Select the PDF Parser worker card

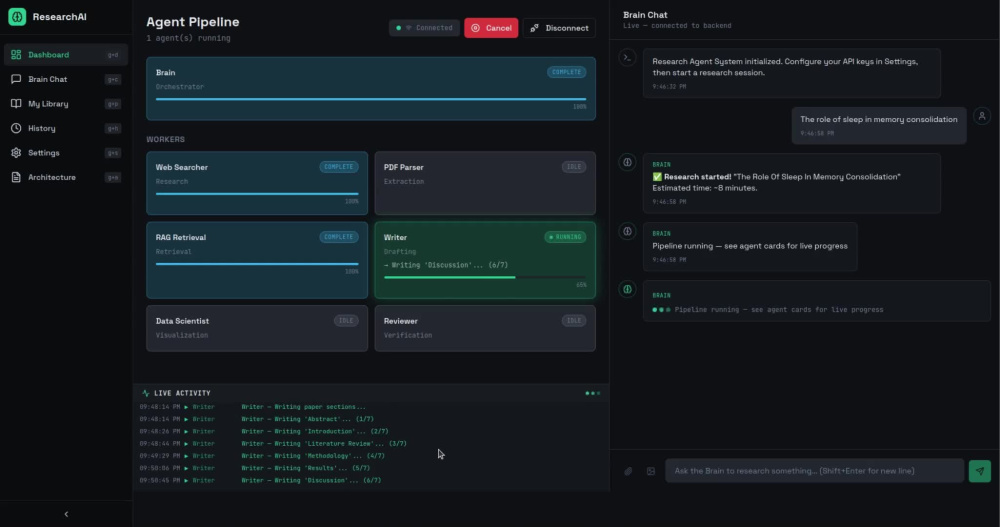click(485, 183)
